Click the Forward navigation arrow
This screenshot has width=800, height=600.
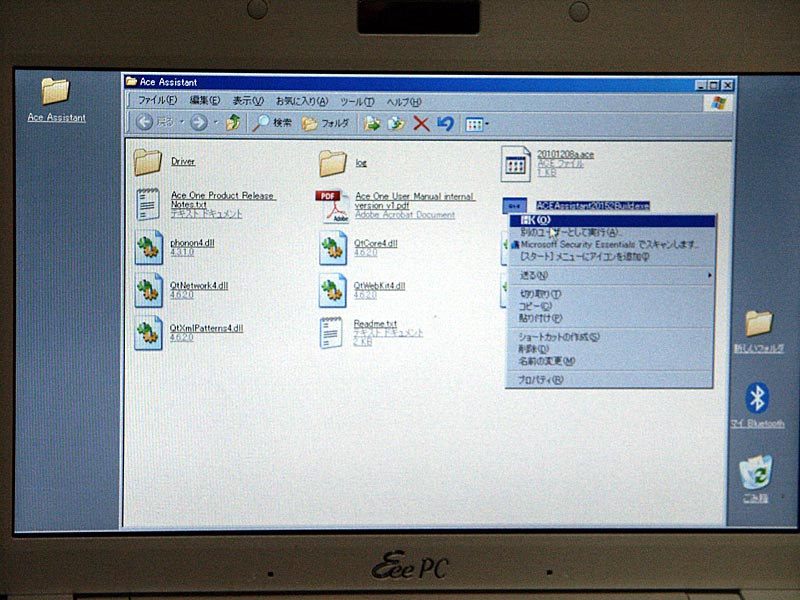(198, 123)
